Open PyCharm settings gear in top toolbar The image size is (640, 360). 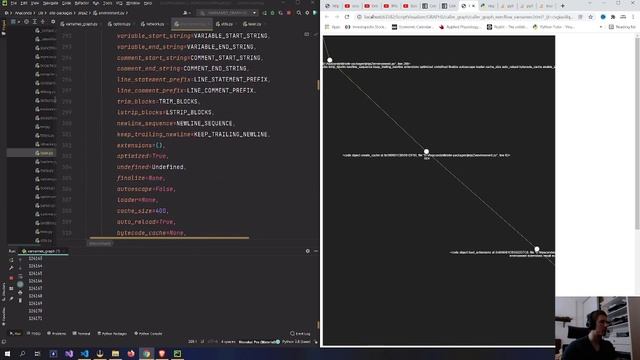point(307,13)
